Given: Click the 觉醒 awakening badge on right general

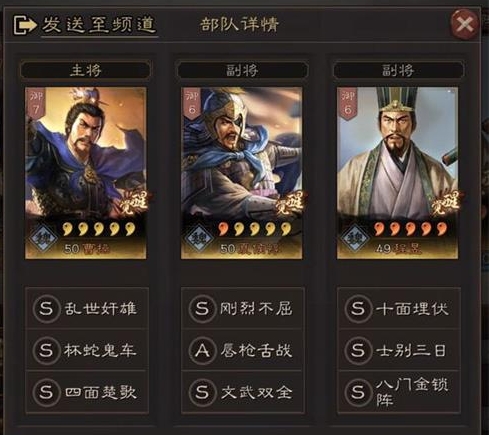Looking at the screenshot, I should pos(449,203).
